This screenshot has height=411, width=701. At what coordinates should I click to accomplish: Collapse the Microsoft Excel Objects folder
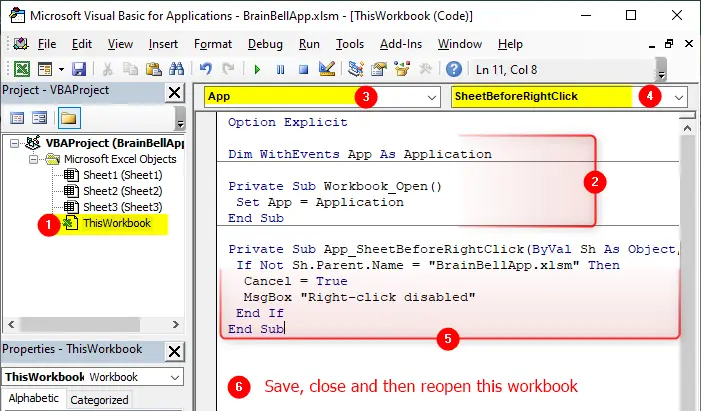33,159
